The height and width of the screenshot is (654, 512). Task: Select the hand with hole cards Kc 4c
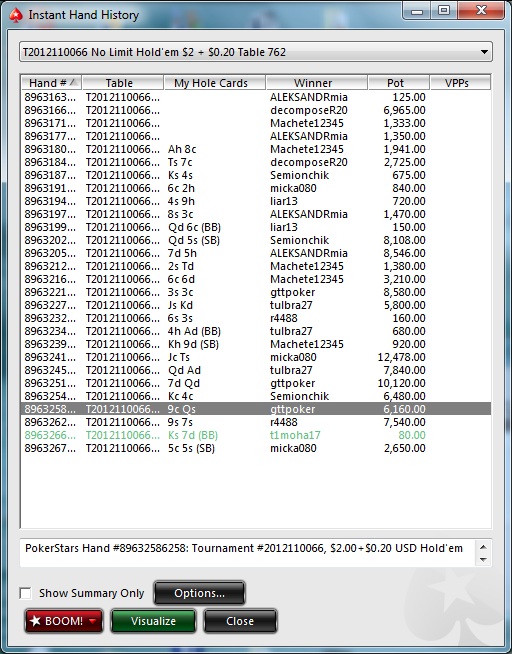tap(256, 396)
